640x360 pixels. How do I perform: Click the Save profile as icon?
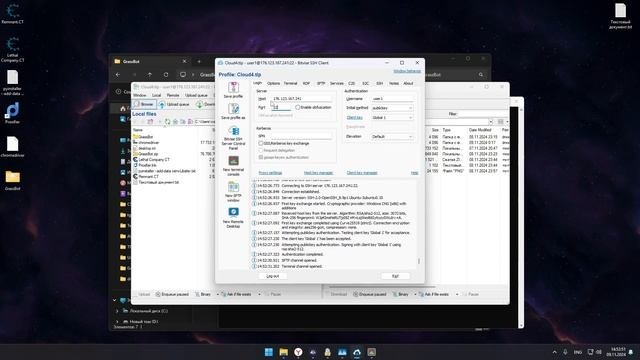click(x=233, y=111)
